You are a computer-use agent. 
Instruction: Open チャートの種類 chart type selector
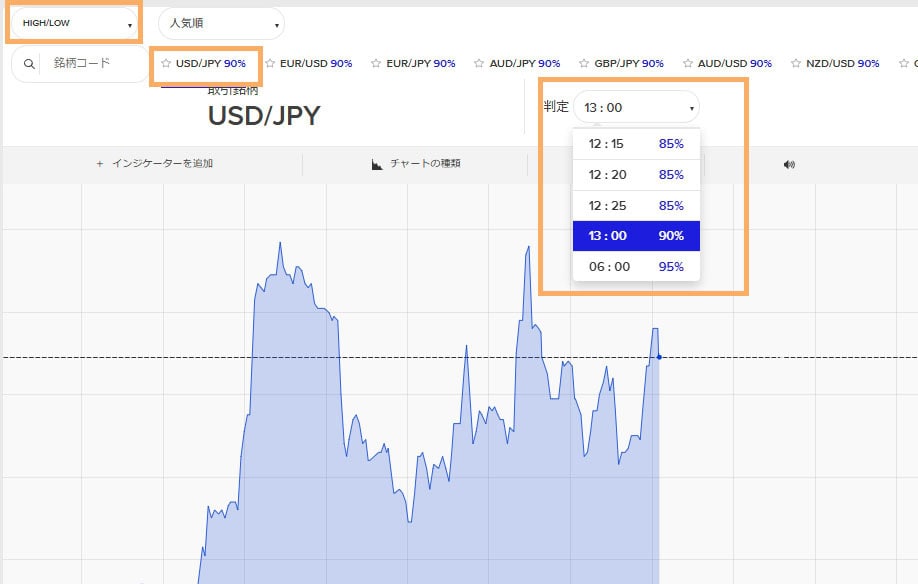coord(425,164)
